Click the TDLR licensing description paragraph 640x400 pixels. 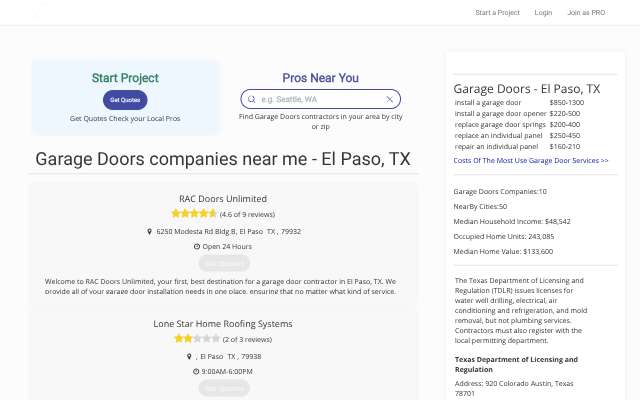click(521, 310)
